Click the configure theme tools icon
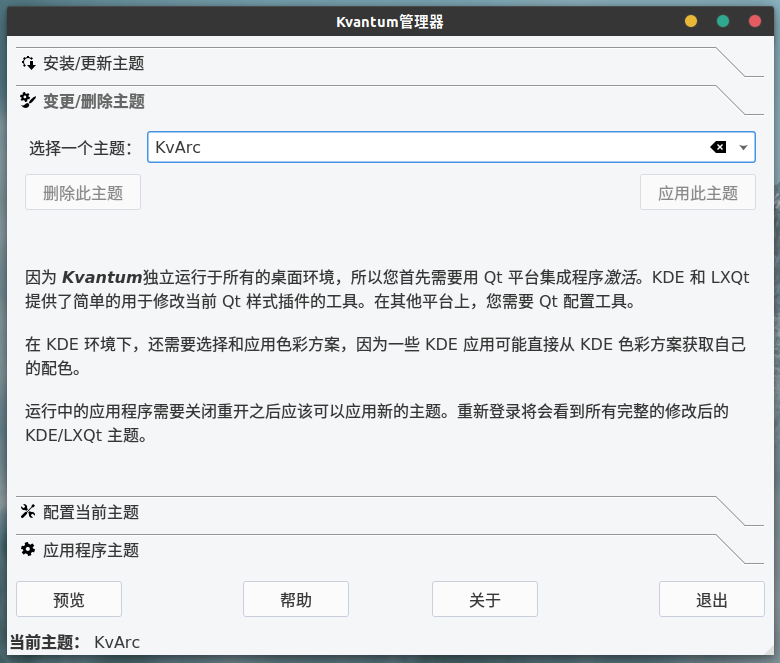The image size is (780, 663). (x=28, y=511)
